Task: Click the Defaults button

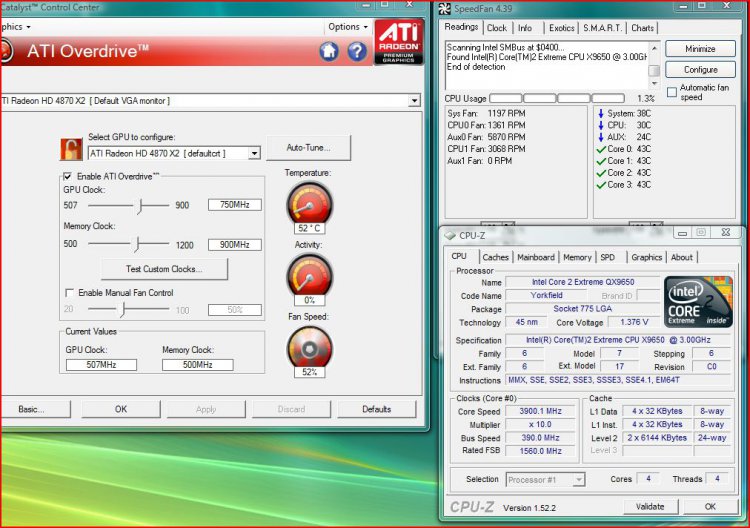Action: click(x=377, y=409)
